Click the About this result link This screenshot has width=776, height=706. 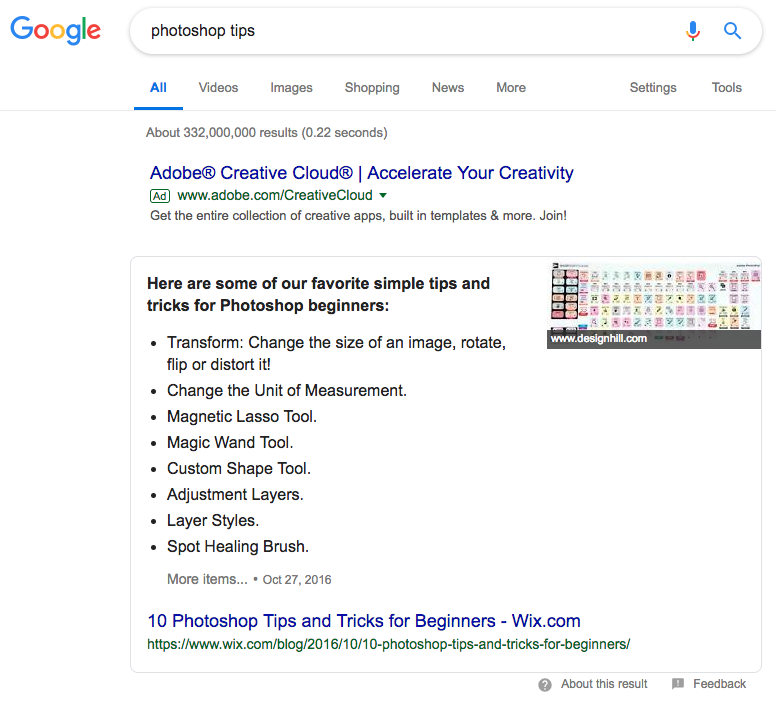click(604, 684)
